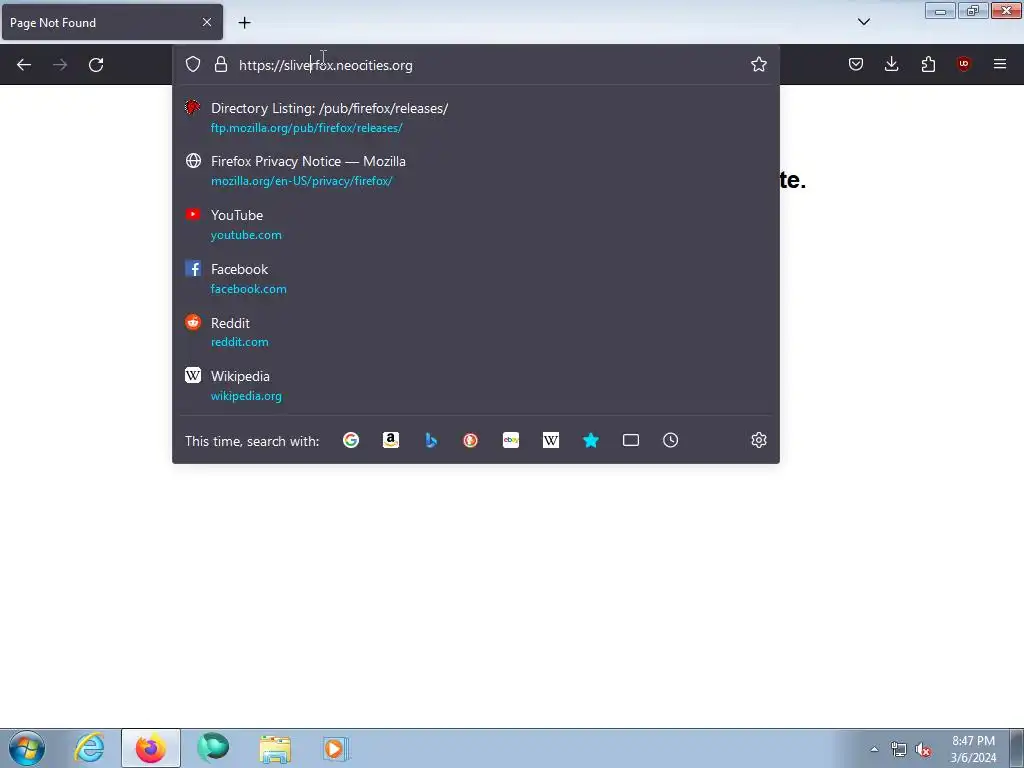The height and width of the screenshot is (768, 1024).
Task: Choose the Facebook suggestion
Action: point(475,278)
